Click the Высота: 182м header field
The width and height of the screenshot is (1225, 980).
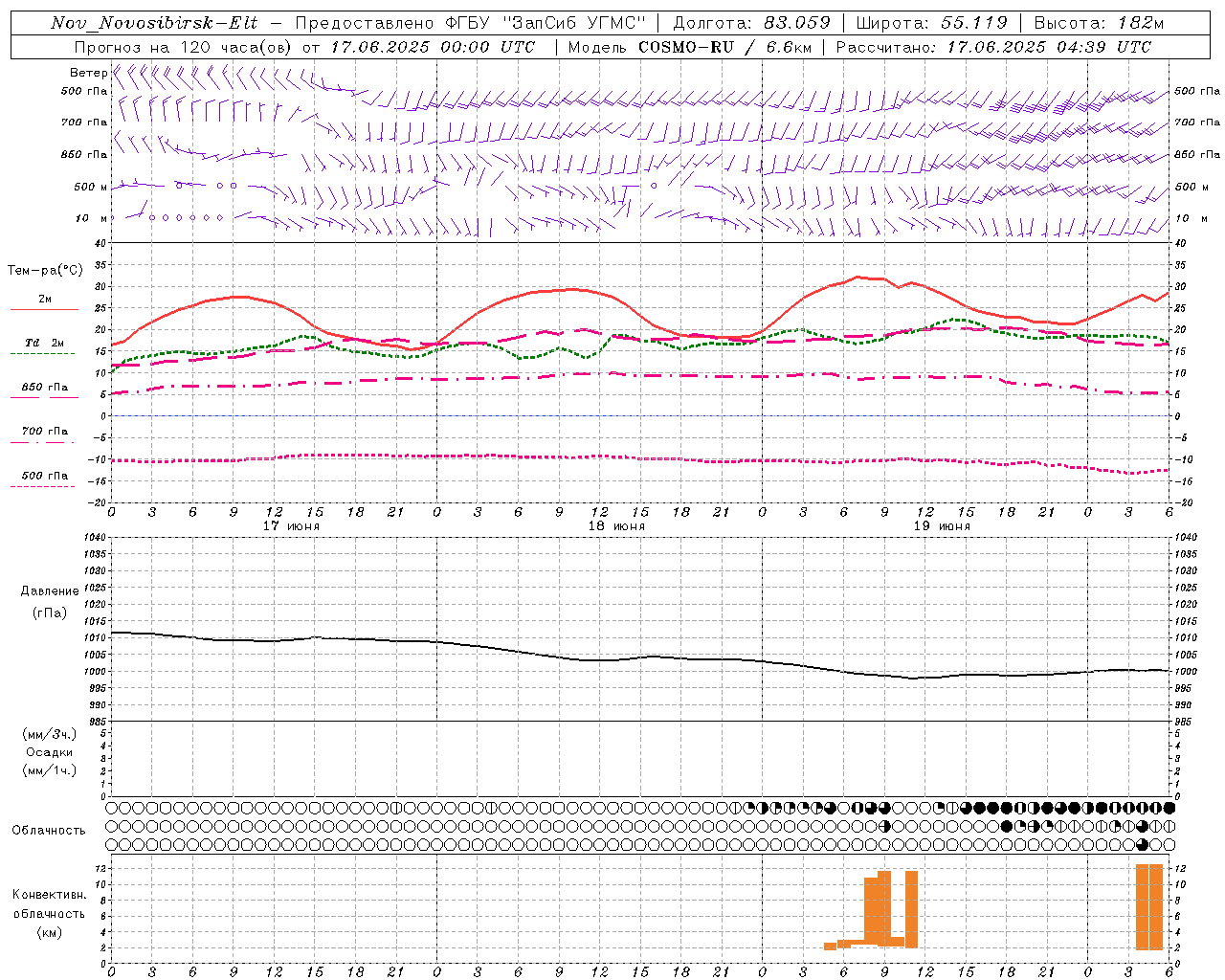[x=1099, y=23]
